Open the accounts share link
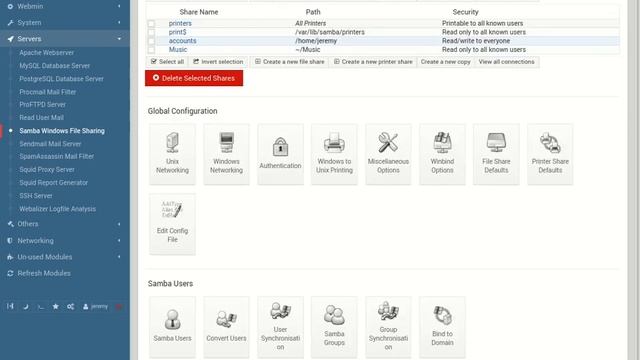This screenshot has width=640, height=360. (182, 41)
